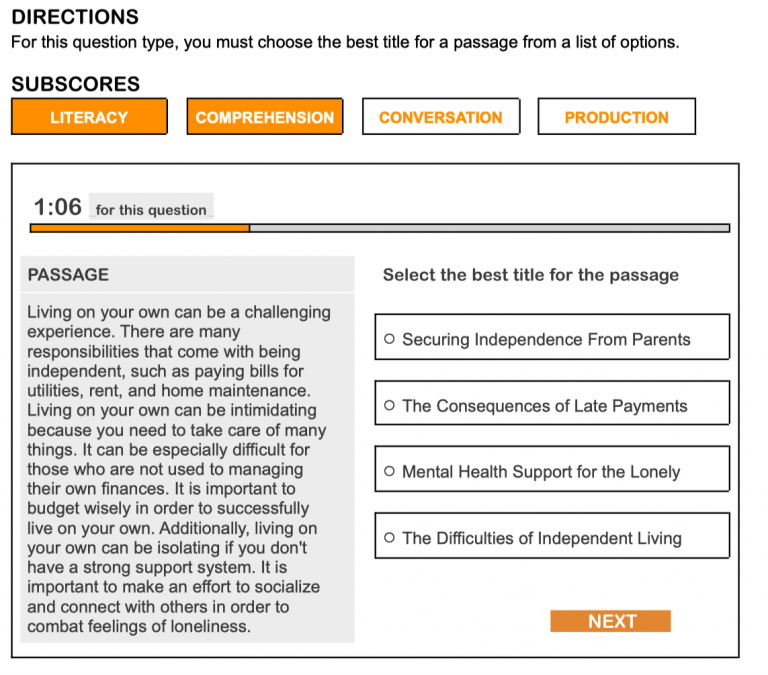The width and height of the screenshot is (768, 675).
Task: Click the SUBSCORES heading
Action: click(x=75, y=84)
